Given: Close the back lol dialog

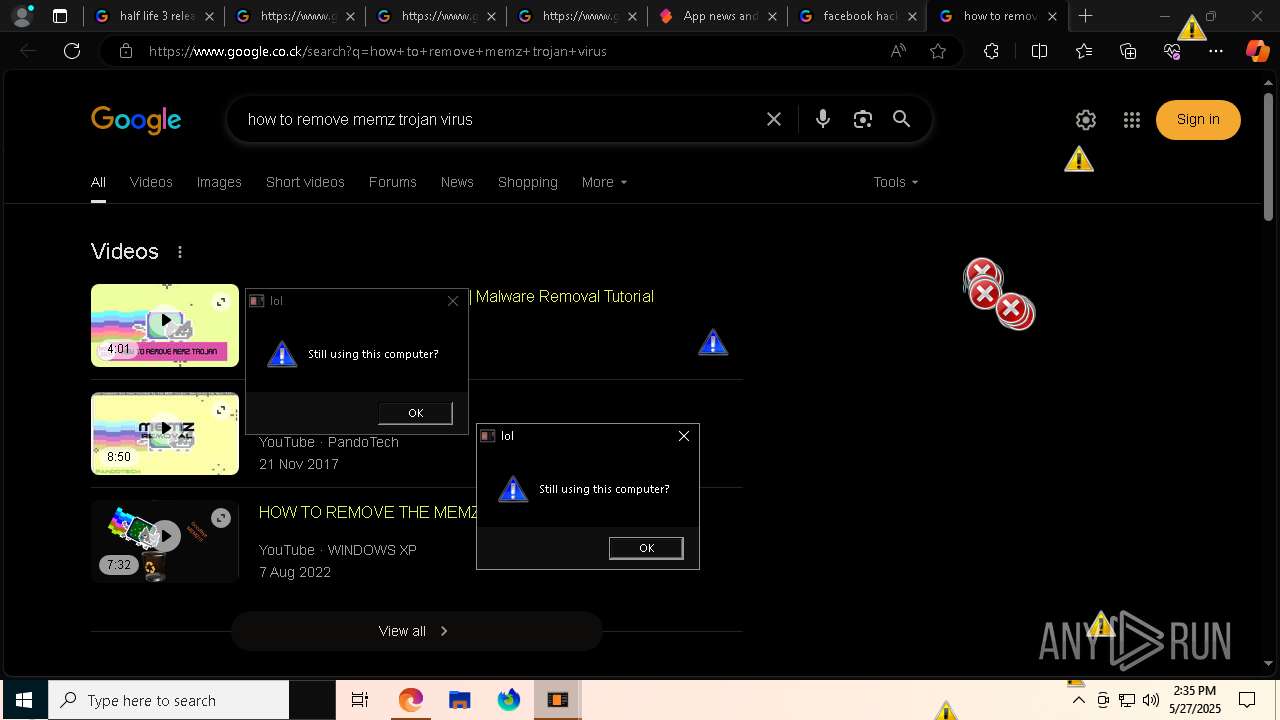Looking at the screenshot, I should [x=453, y=301].
